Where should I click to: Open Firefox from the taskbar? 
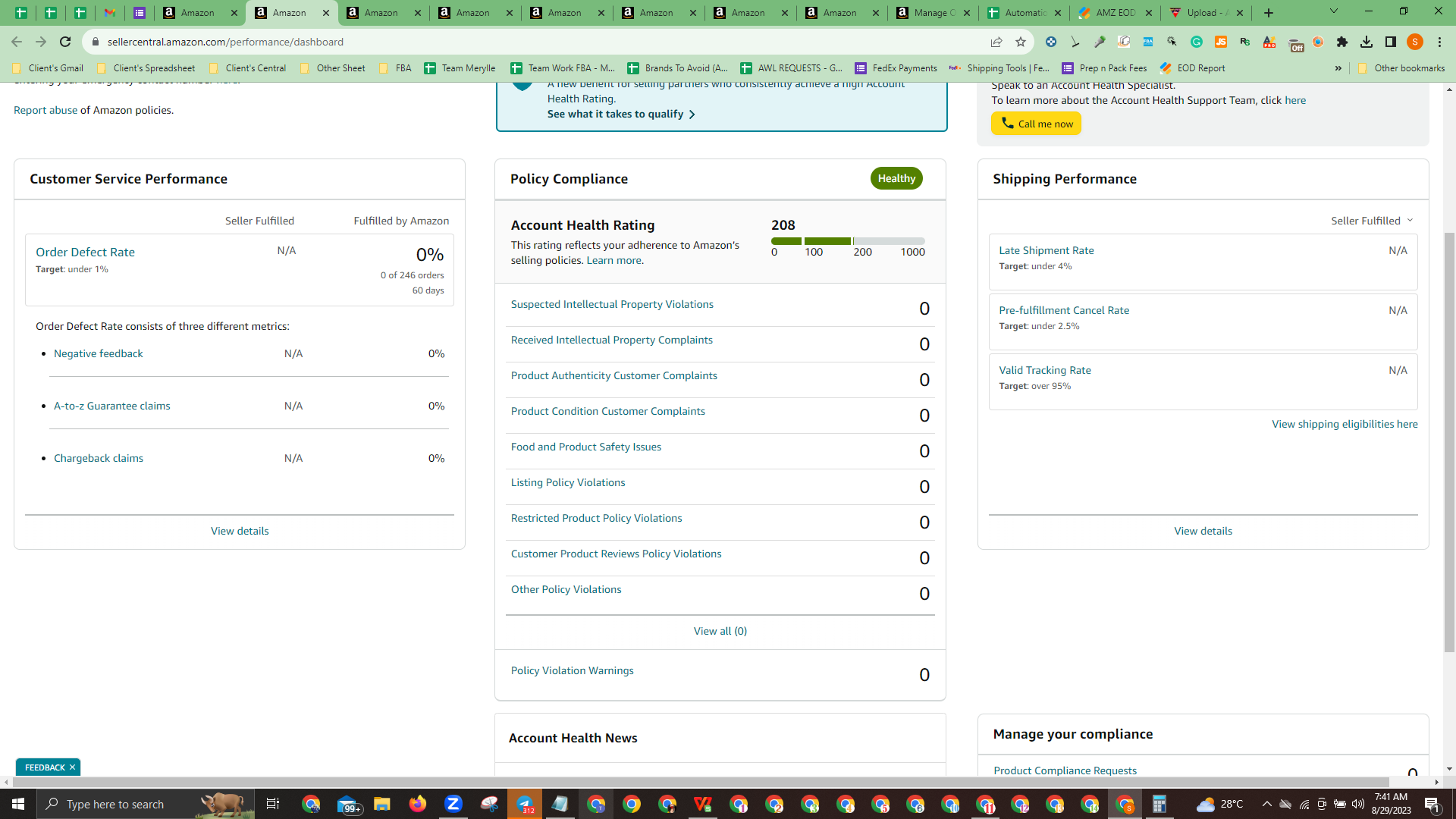click(x=418, y=804)
